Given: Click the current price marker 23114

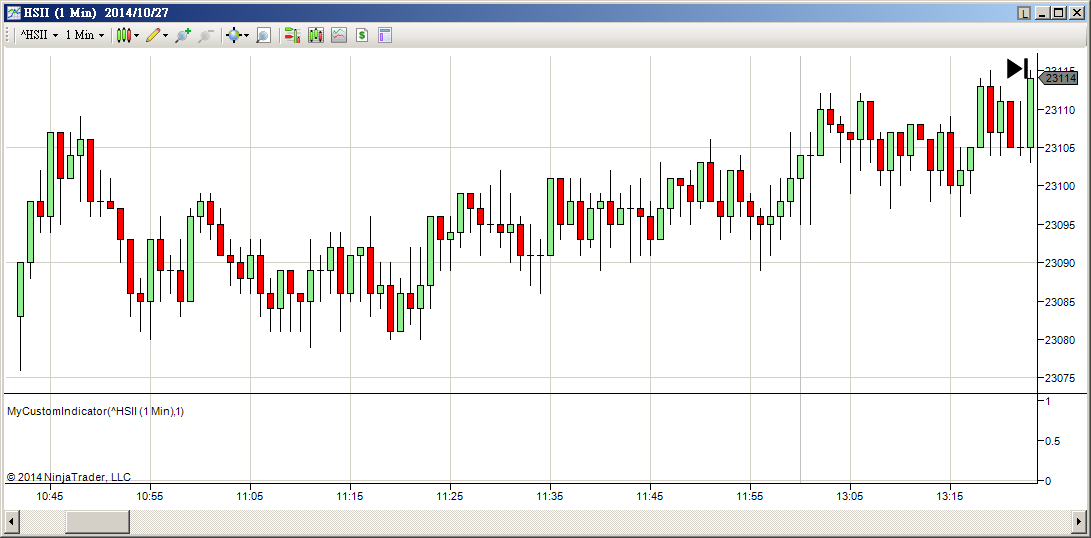Looking at the screenshot, I should tap(1058, 79).
